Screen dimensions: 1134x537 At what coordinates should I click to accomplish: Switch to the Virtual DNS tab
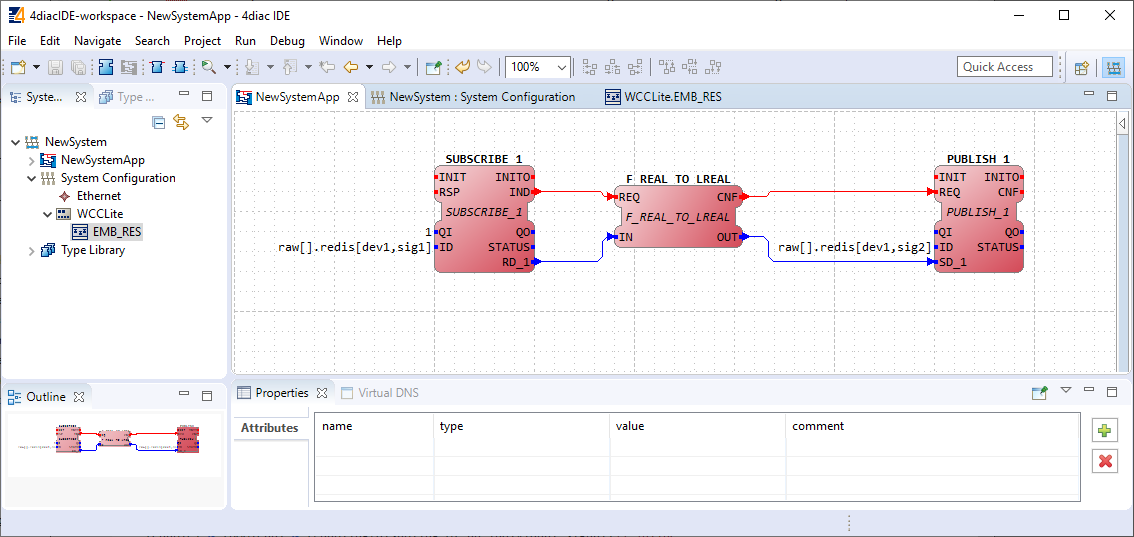point(380,393)
